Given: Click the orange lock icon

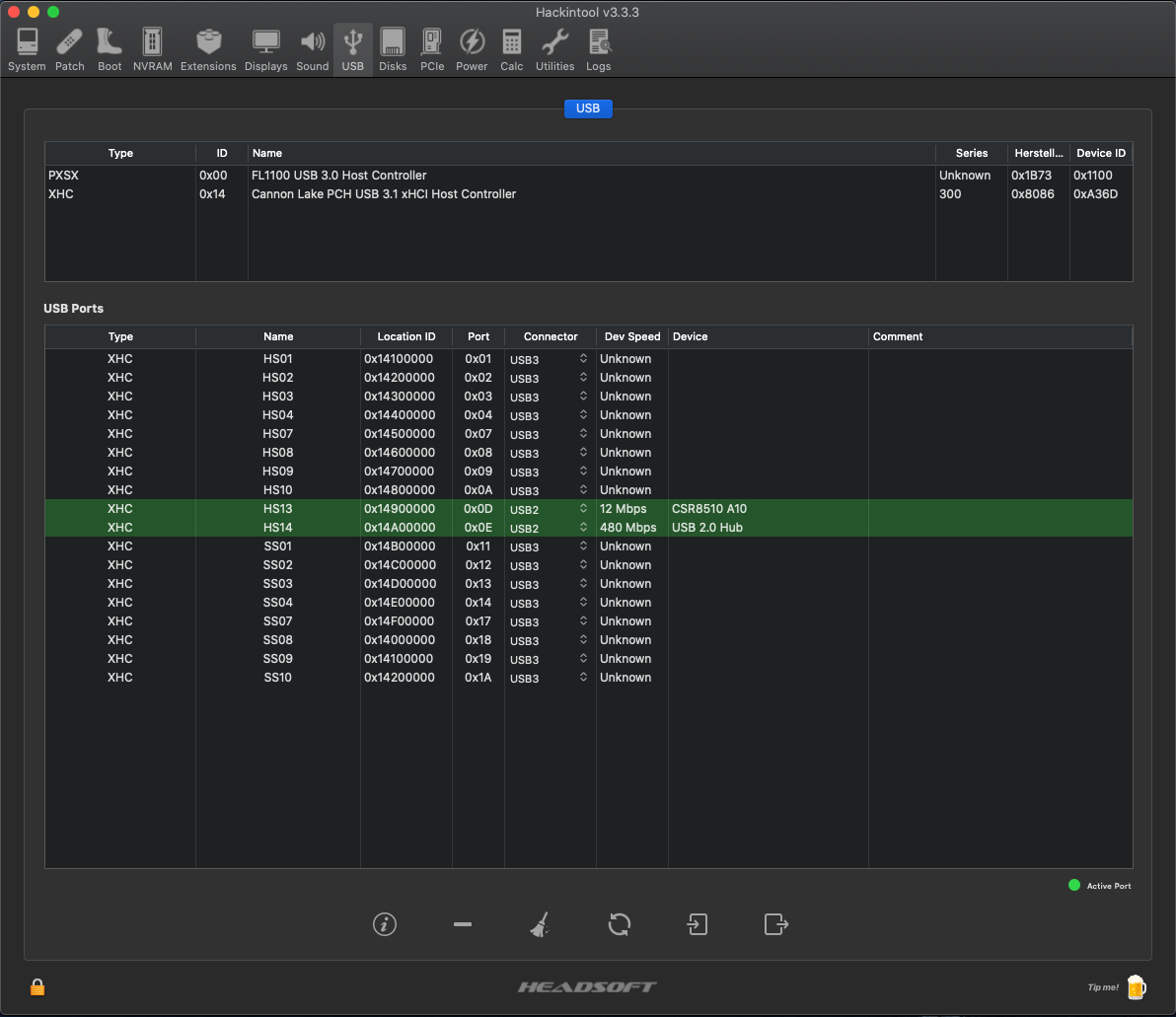Looking at the screenshot, I should point(37,987).
